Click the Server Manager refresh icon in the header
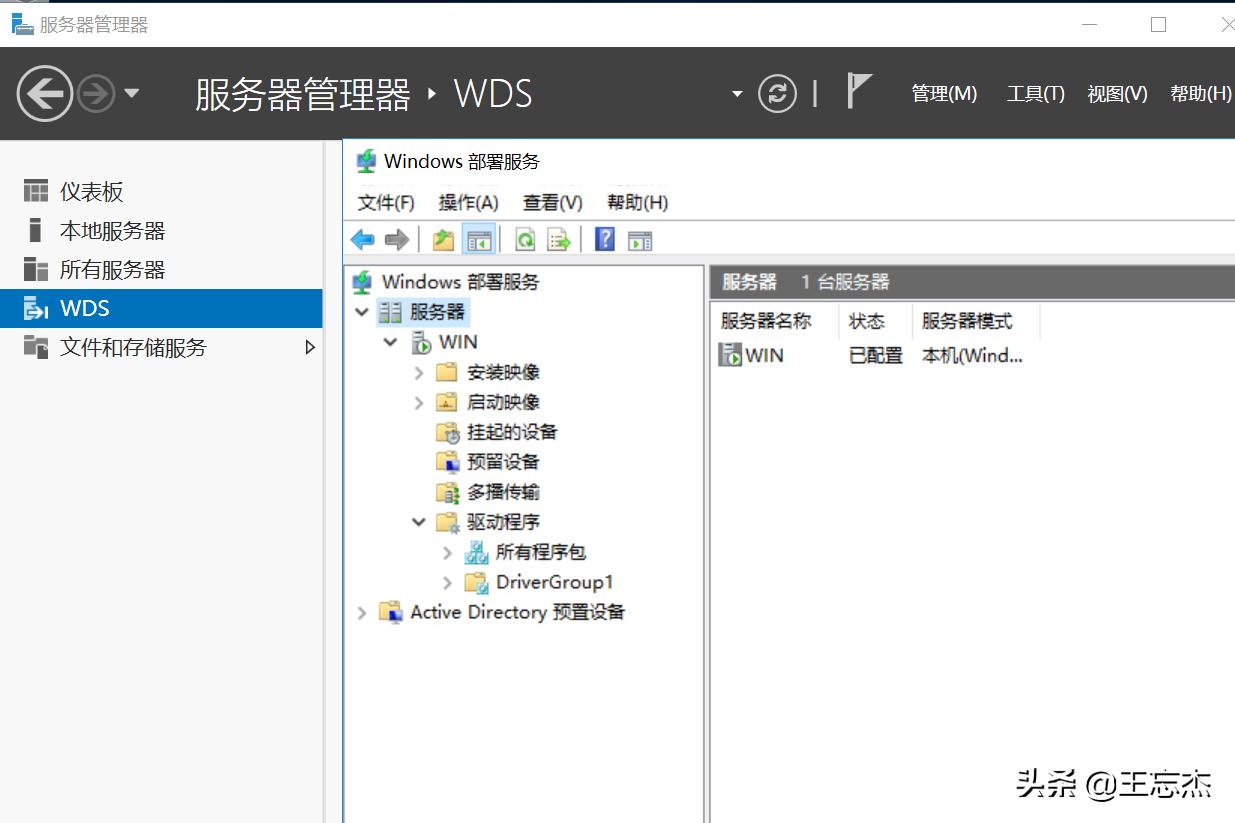The image size is (1235, 823). point(778,92)
